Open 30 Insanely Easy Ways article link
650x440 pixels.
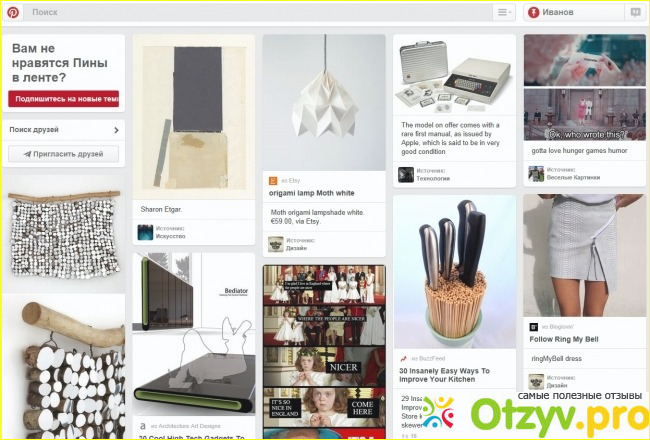444,375
